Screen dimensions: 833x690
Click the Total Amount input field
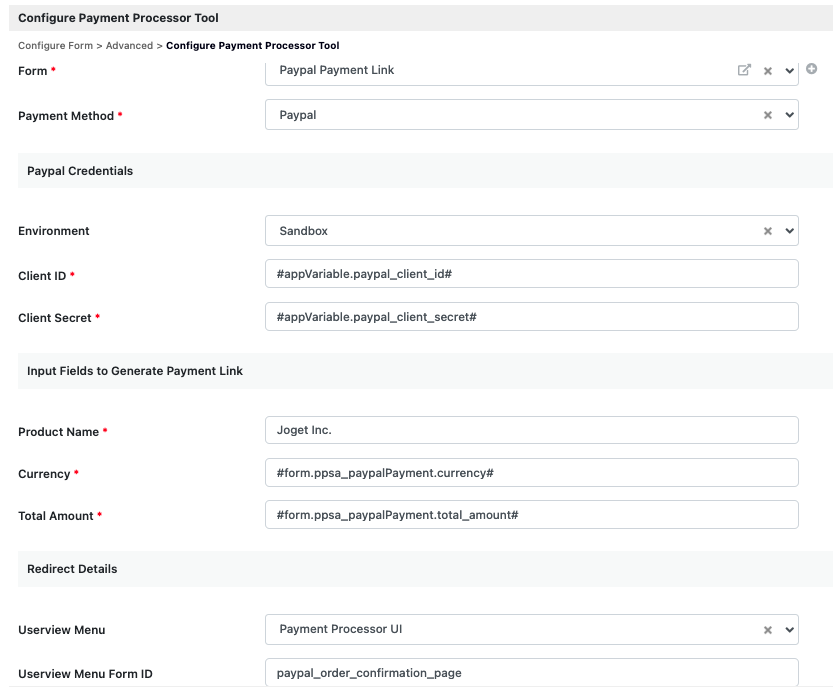pyautogui.click(x=532, y=515)
